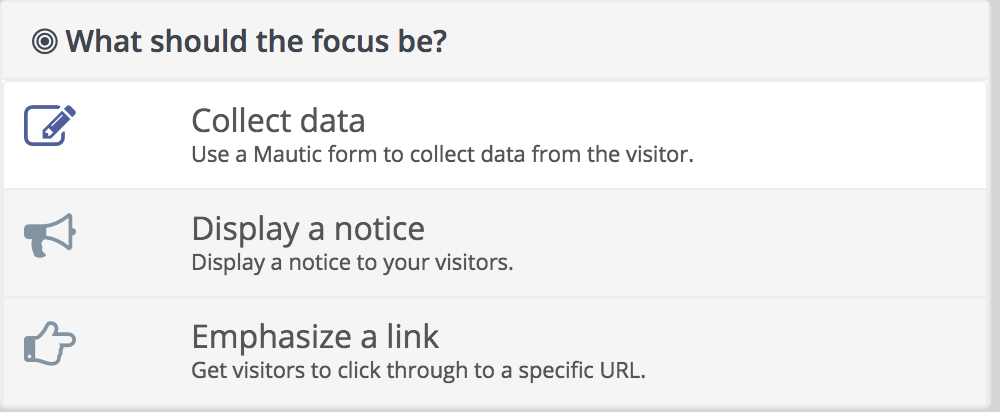This screenshot has height=412, width=1000.
Task: Click the "What should the focus be?" heading
Action: pyautogui.click(x=256, y=41)
